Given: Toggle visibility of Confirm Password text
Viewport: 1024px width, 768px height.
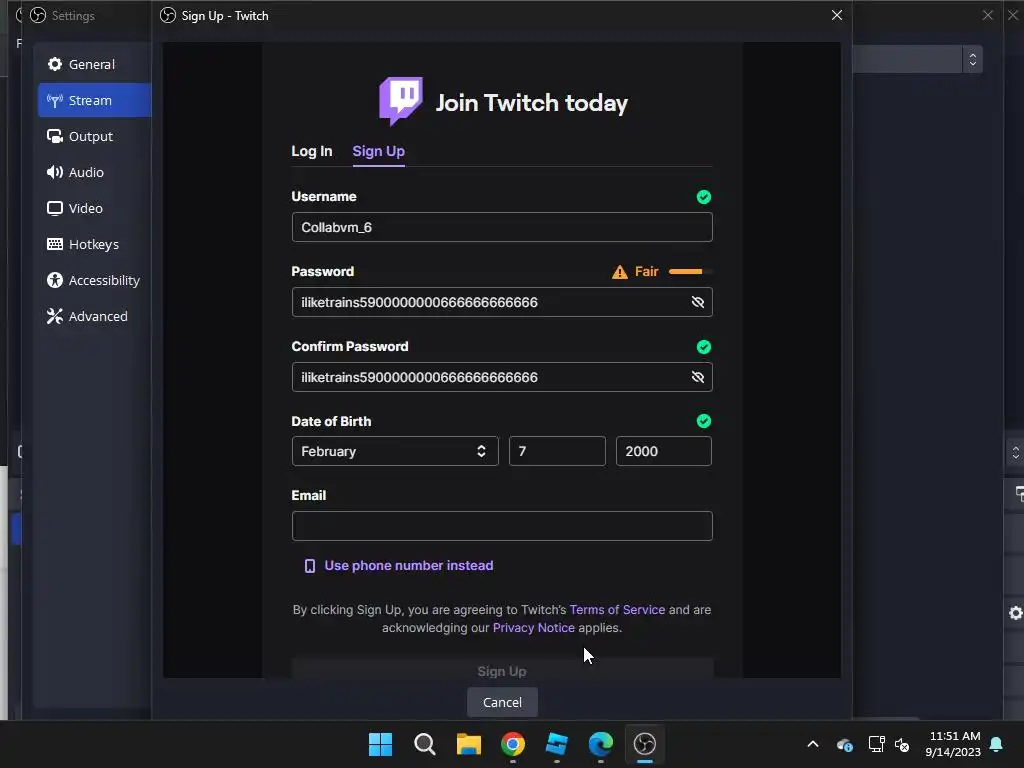Looking at the screenshot, I should (697, 377).
